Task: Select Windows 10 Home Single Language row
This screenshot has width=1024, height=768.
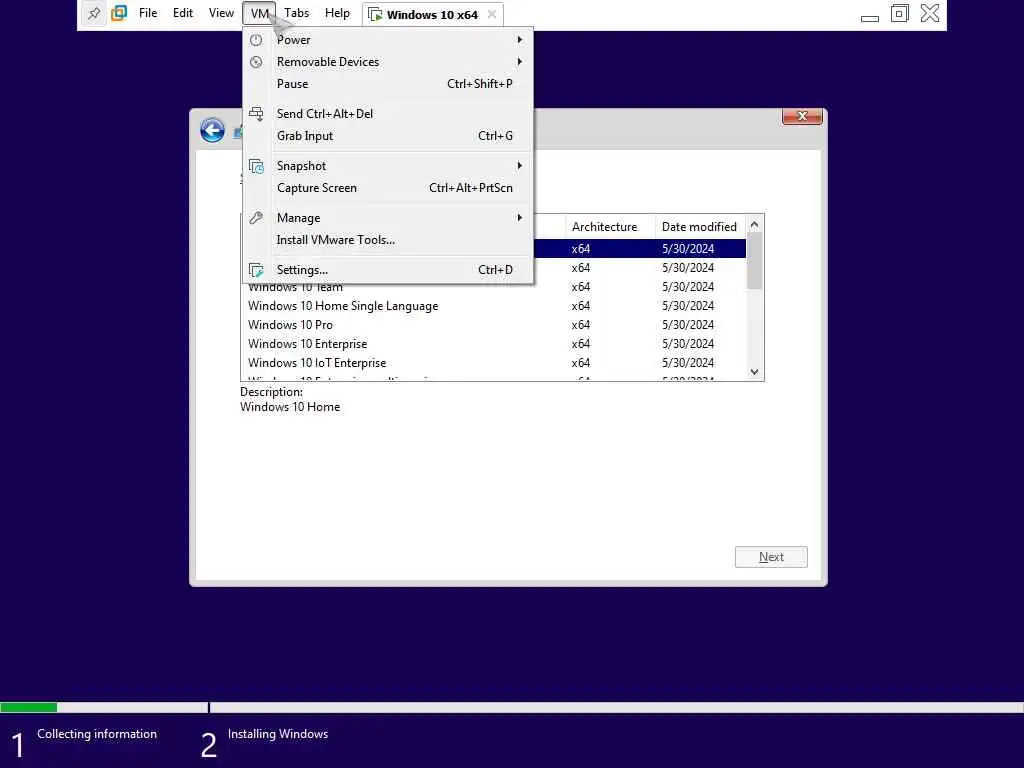Action: pos(494,306)
